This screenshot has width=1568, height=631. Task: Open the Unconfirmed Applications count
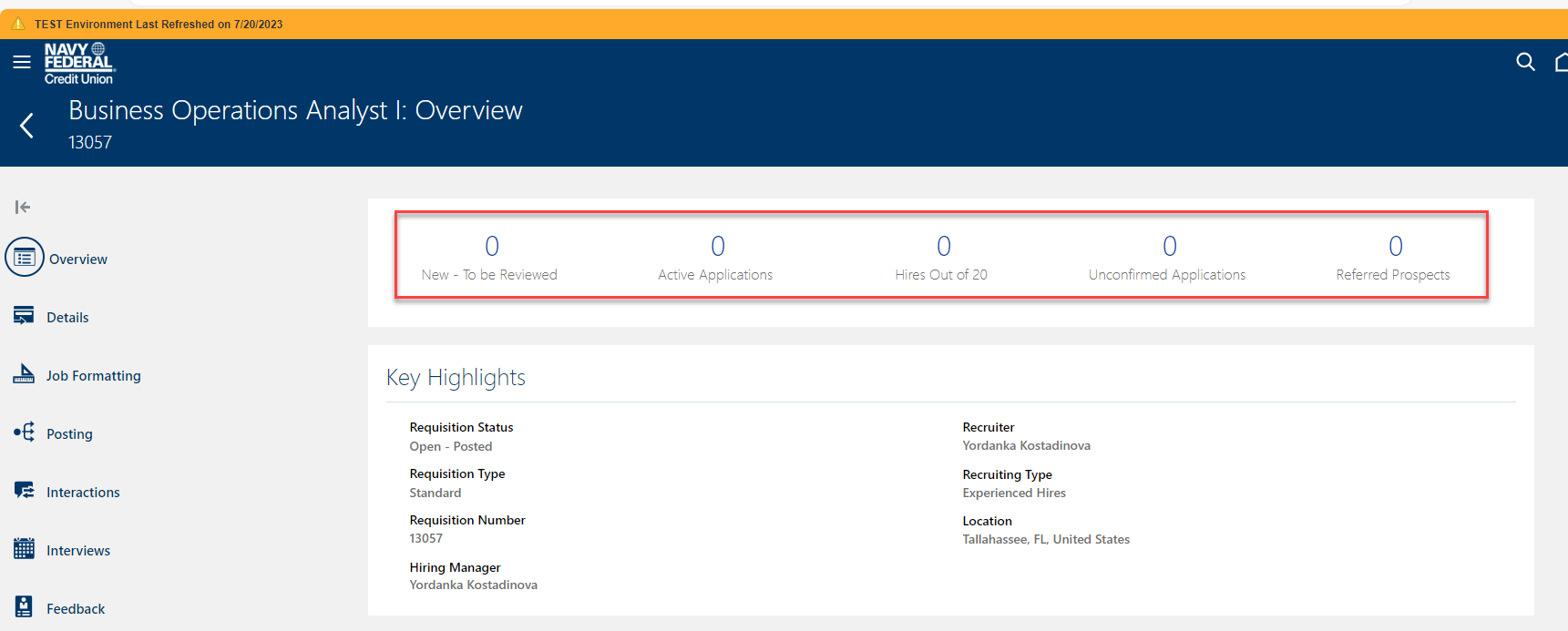point(1170,246)
